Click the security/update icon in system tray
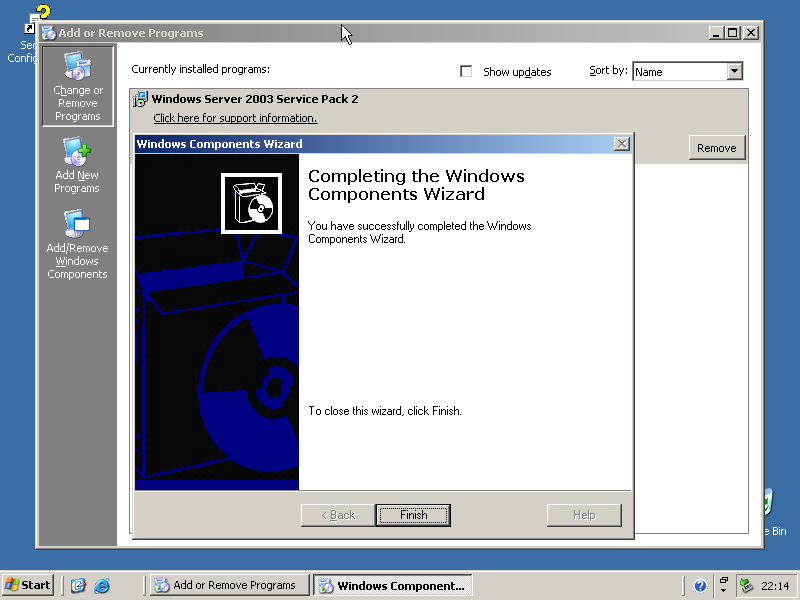The width and height of the screenshot is (800, 600). (x=746, y=586)
